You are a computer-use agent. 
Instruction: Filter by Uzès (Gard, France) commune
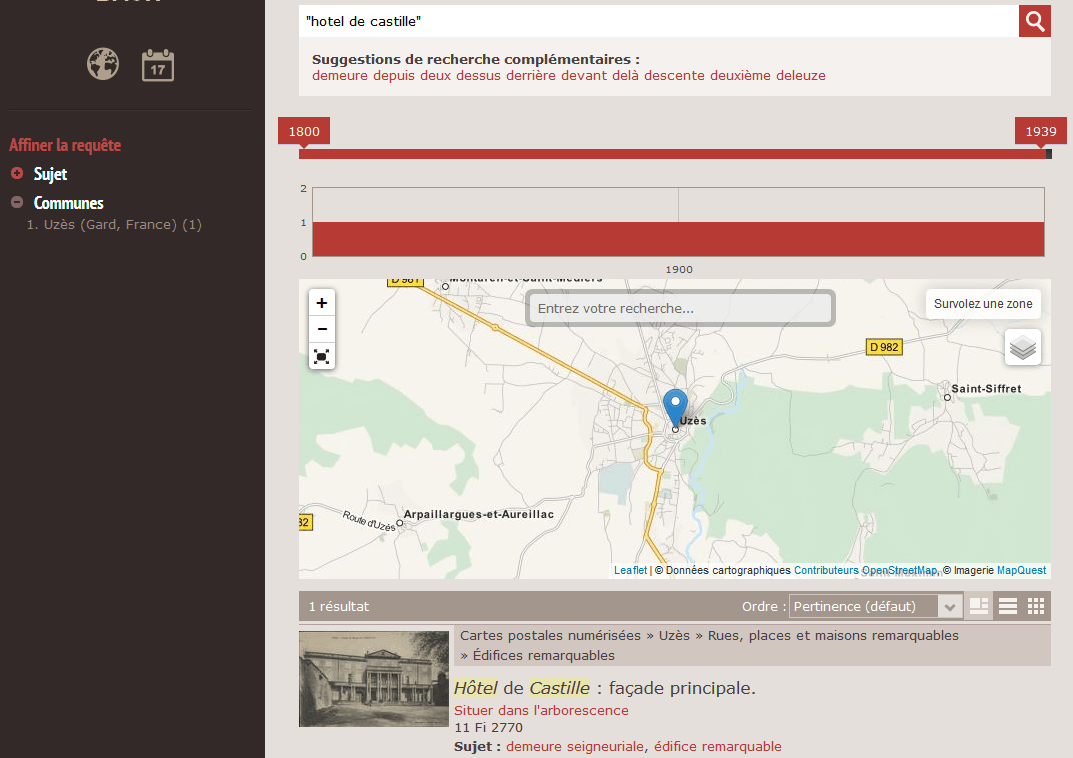[114, 225]
